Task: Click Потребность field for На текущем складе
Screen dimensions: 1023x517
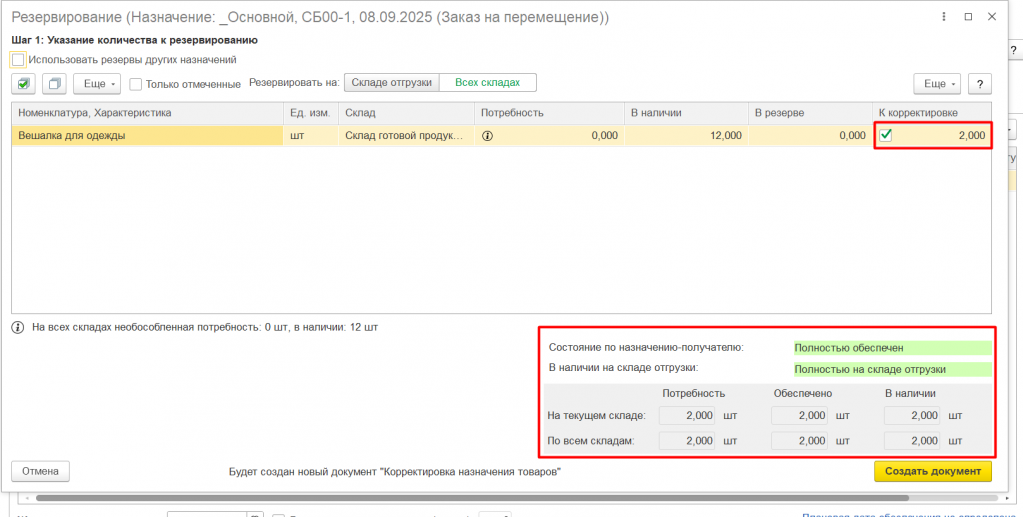Action: pyautogui.click(x=687, y=416)
